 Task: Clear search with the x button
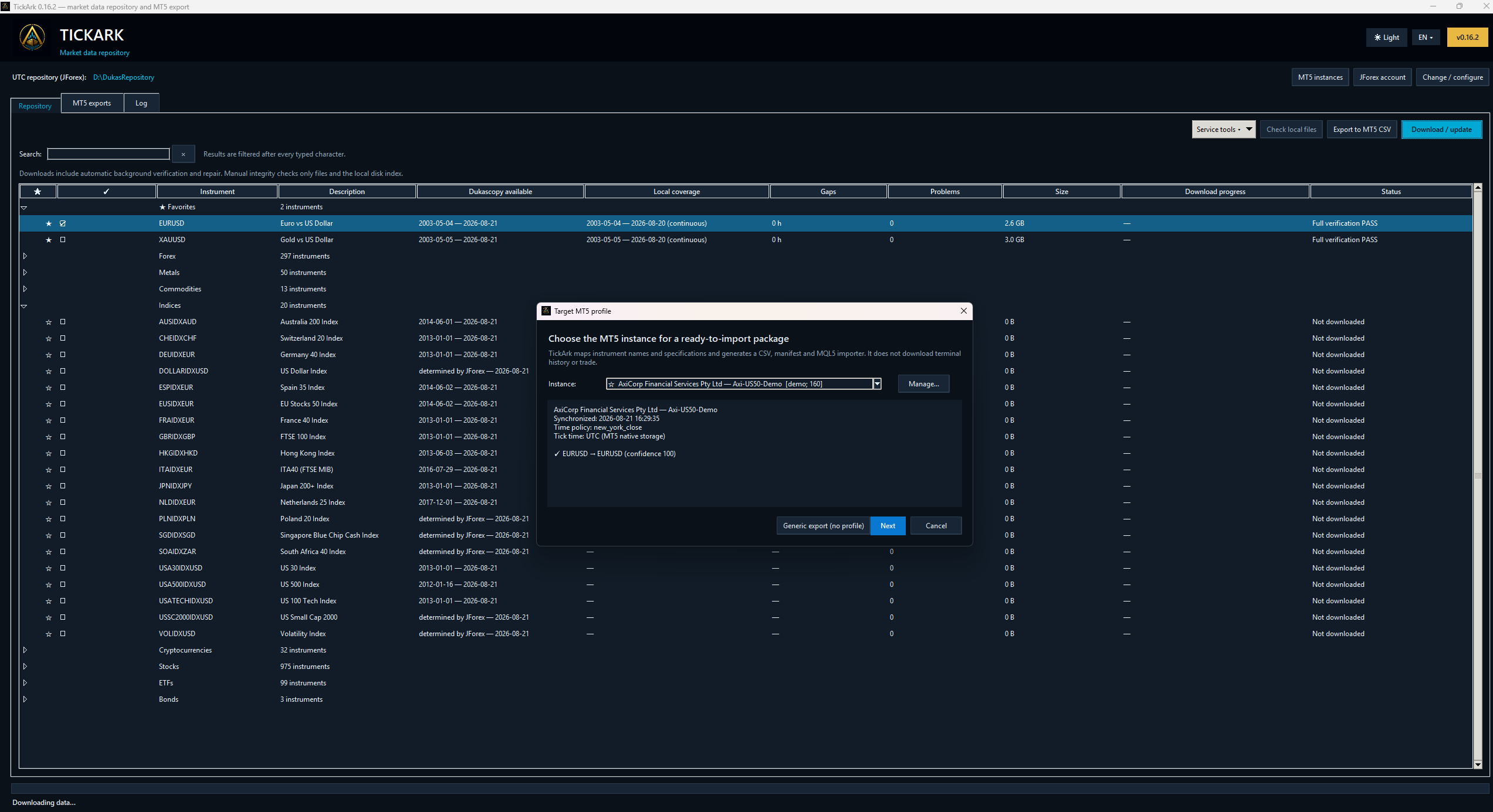(x=183, y=154)
